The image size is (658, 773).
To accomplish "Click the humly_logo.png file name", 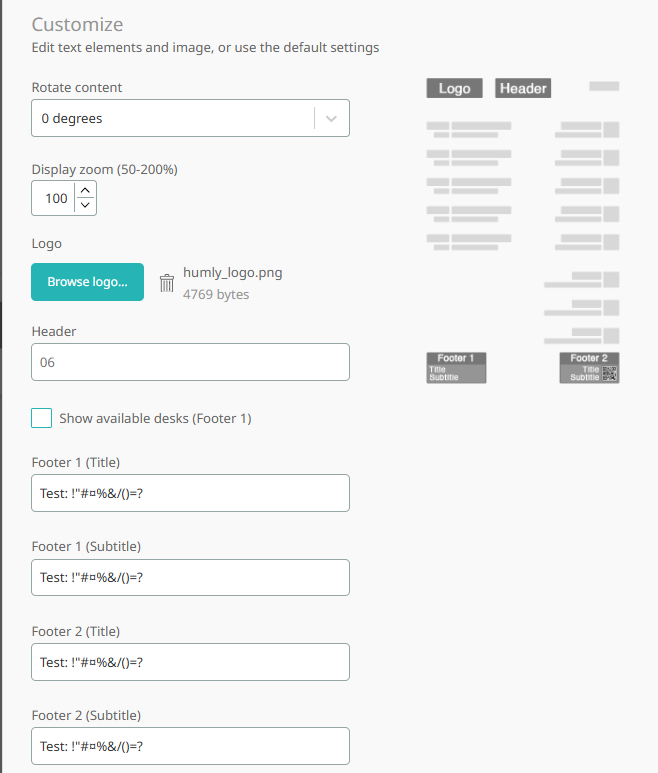I will [x=233, y=273].
